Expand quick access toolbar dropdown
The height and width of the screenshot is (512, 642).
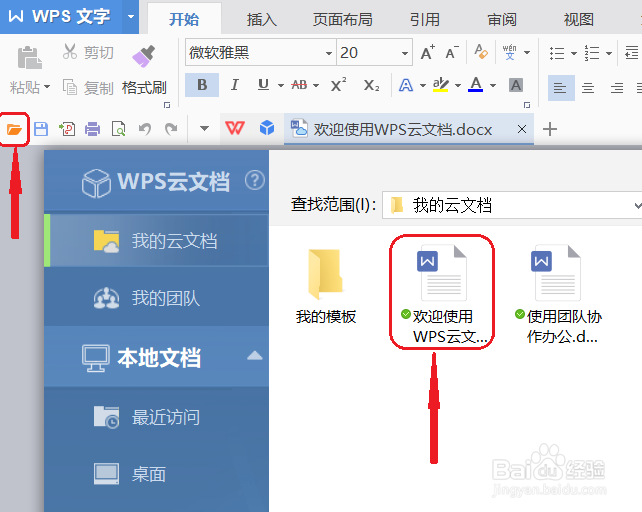204,129
